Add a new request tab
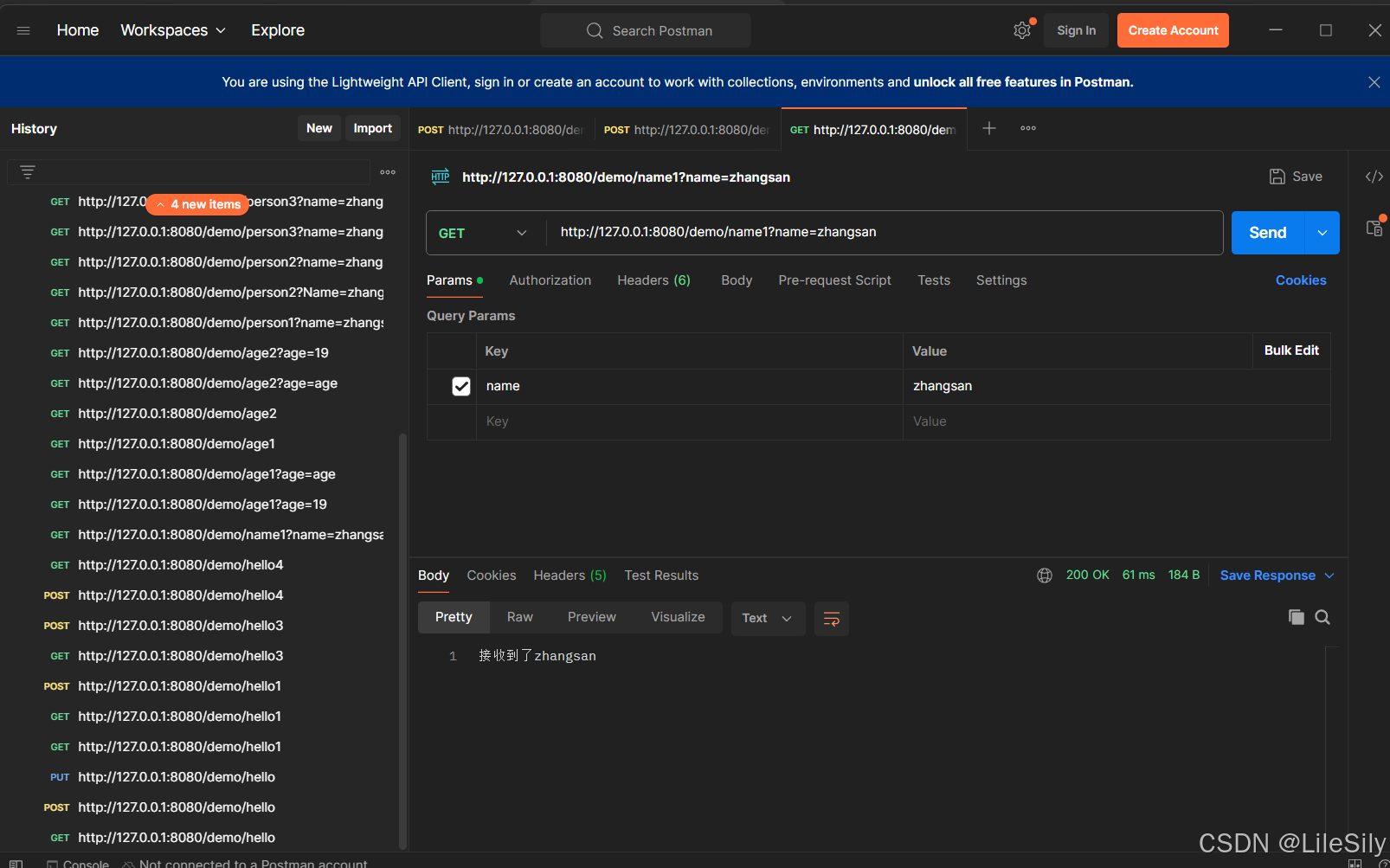The height and width of the screenshot is (868, 1390). point(989,128)
